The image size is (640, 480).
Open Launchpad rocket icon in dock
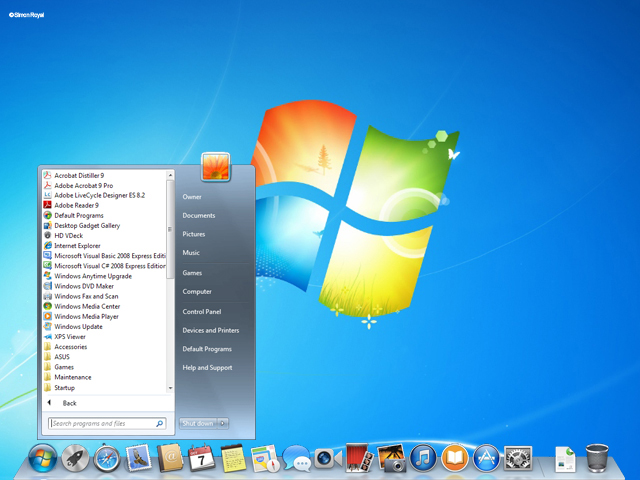click(x=75, y=459)
